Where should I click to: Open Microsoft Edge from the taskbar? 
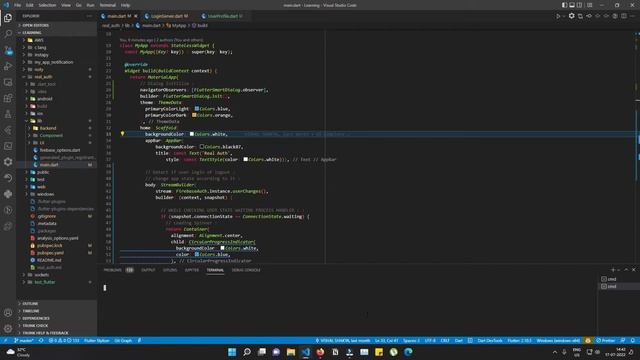point(408,352)
